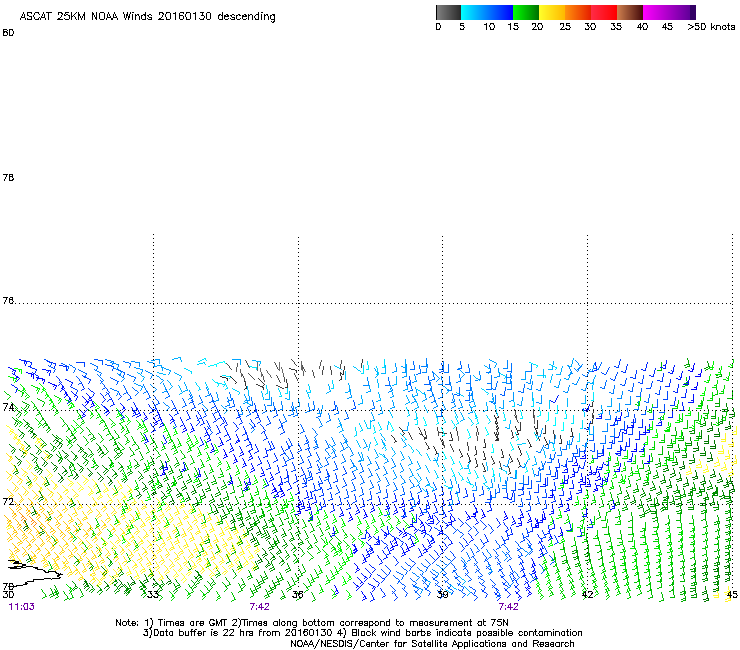This screenshot has width=740, height=650.
Task: Click the legend scale label "15"
Action: pos(513,27)
